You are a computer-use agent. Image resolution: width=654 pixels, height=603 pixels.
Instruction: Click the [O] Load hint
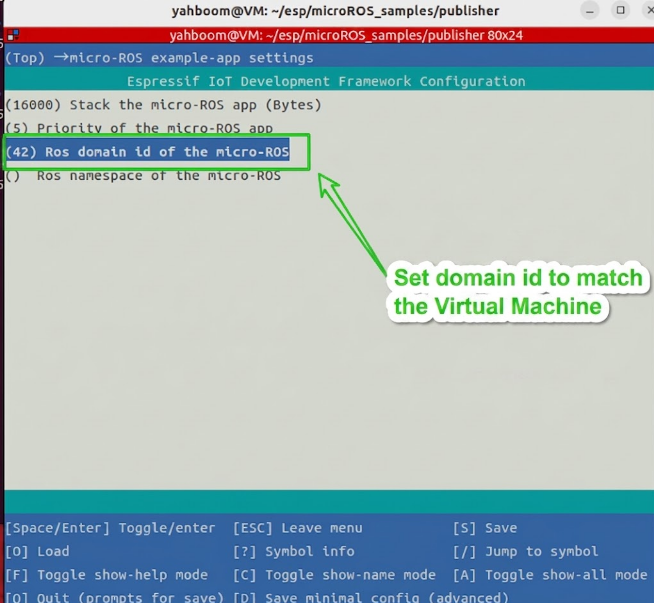point(37,551)
